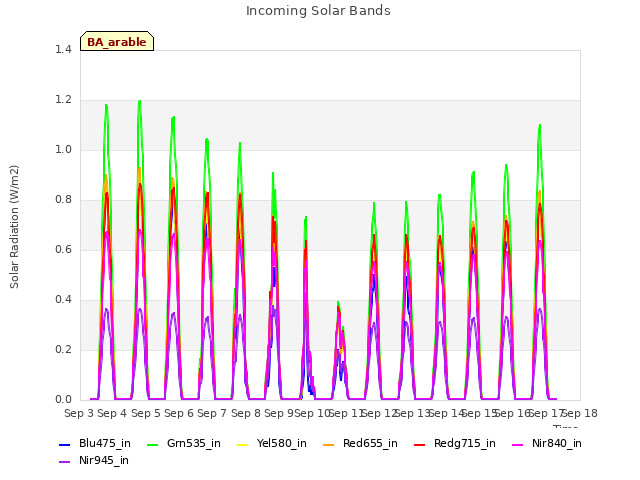The image size is (640, 480).
Task: Click the purple Nir945_in legend color marker
Action: 64,462
